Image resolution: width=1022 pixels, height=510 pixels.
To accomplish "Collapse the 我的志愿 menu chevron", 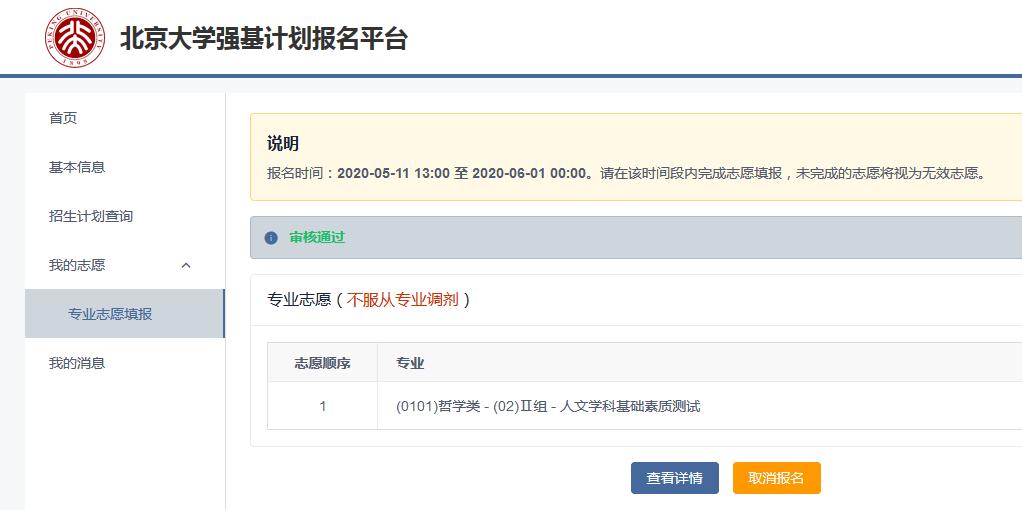I will pos(186,265).
